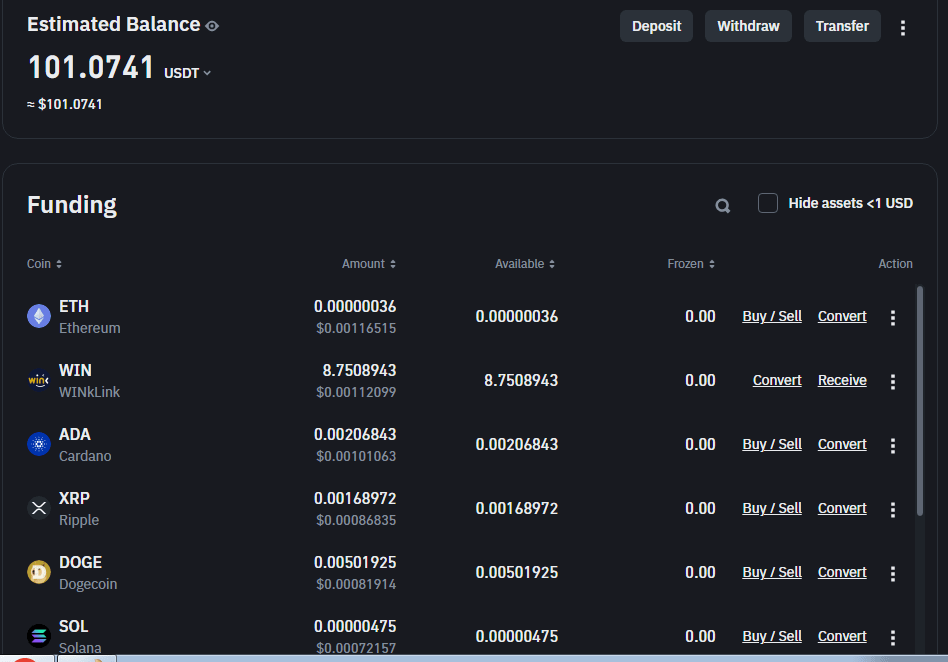
Task: Select the WIN available value 8.7508943
Action: click(x=521, y=380)
